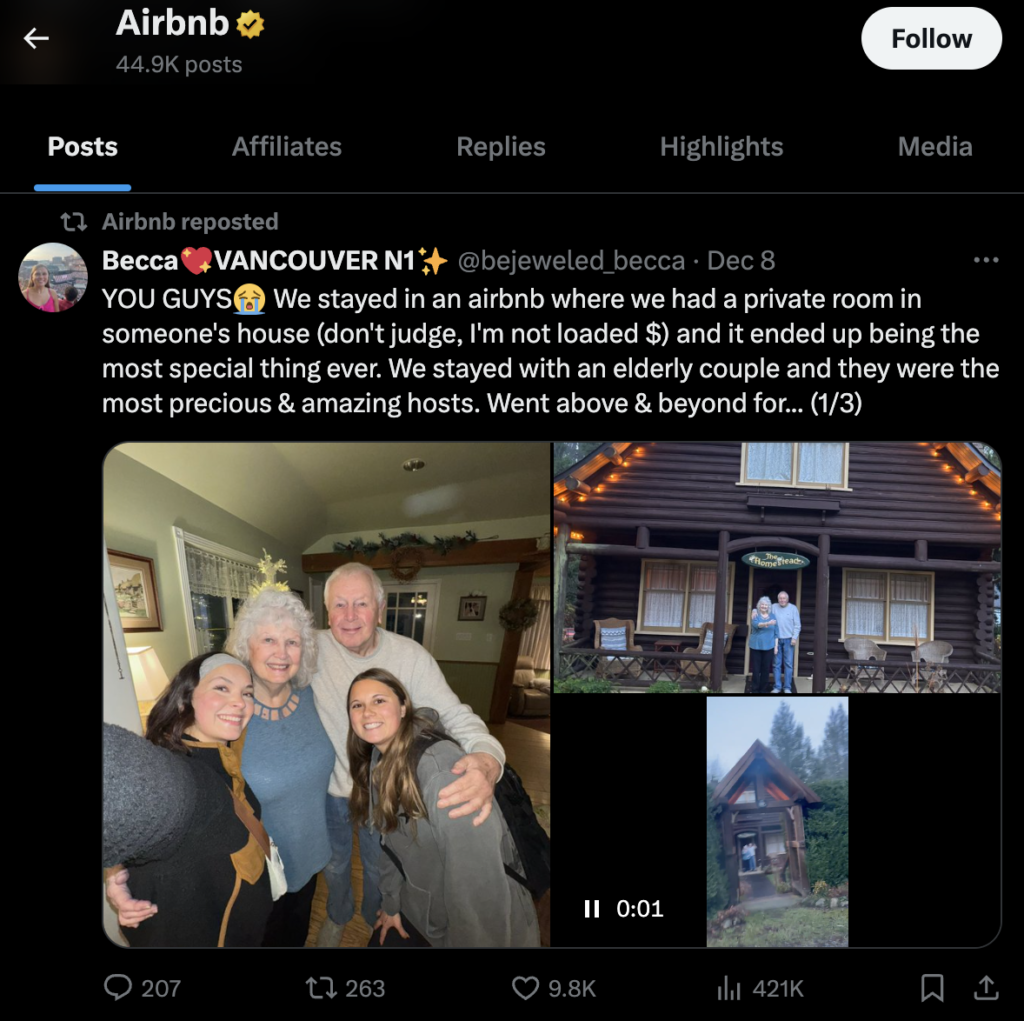
Task: Go back using the left arrow
Action: pos(36,39)
